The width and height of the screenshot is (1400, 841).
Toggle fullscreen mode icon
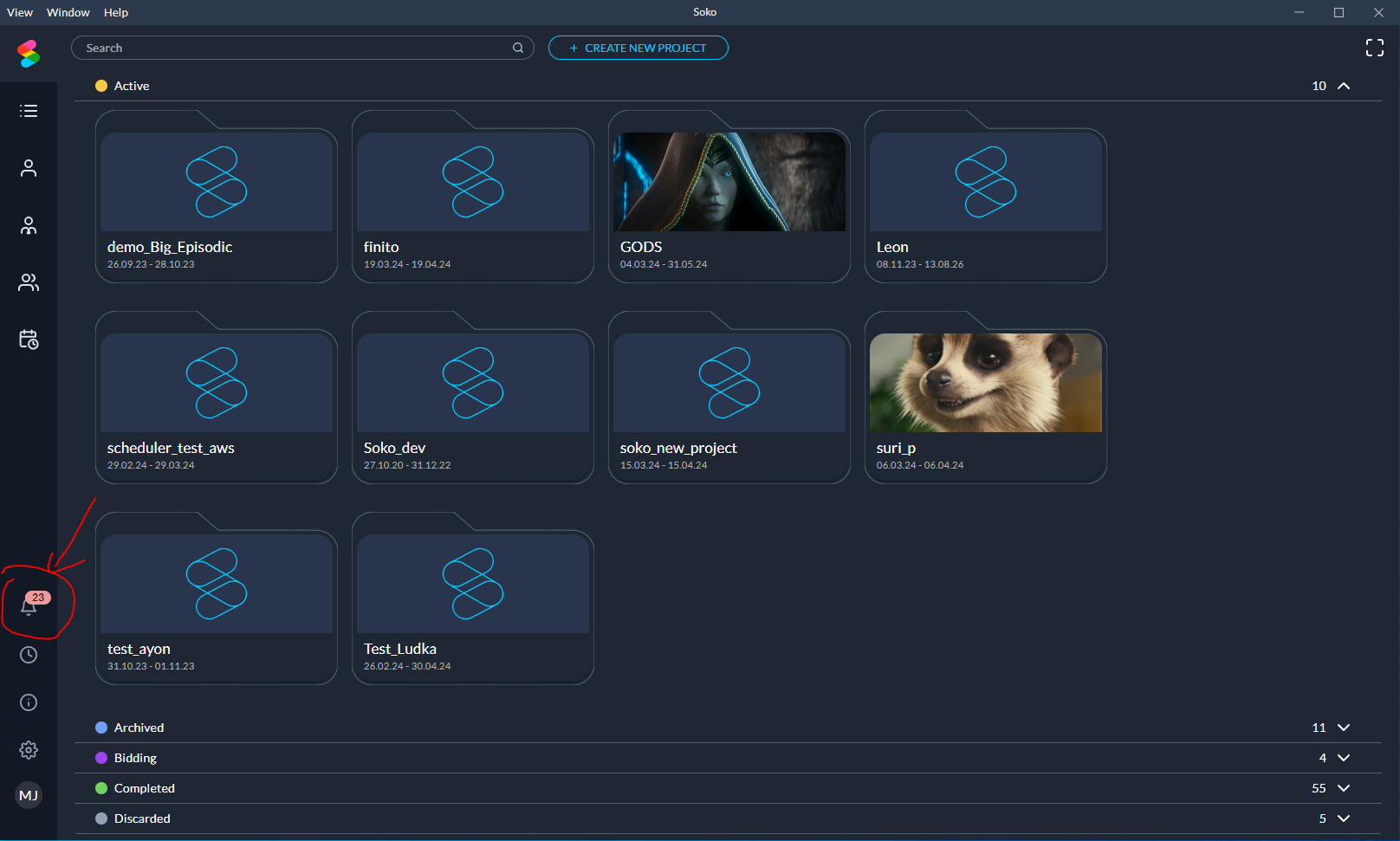pos(1375,48)
